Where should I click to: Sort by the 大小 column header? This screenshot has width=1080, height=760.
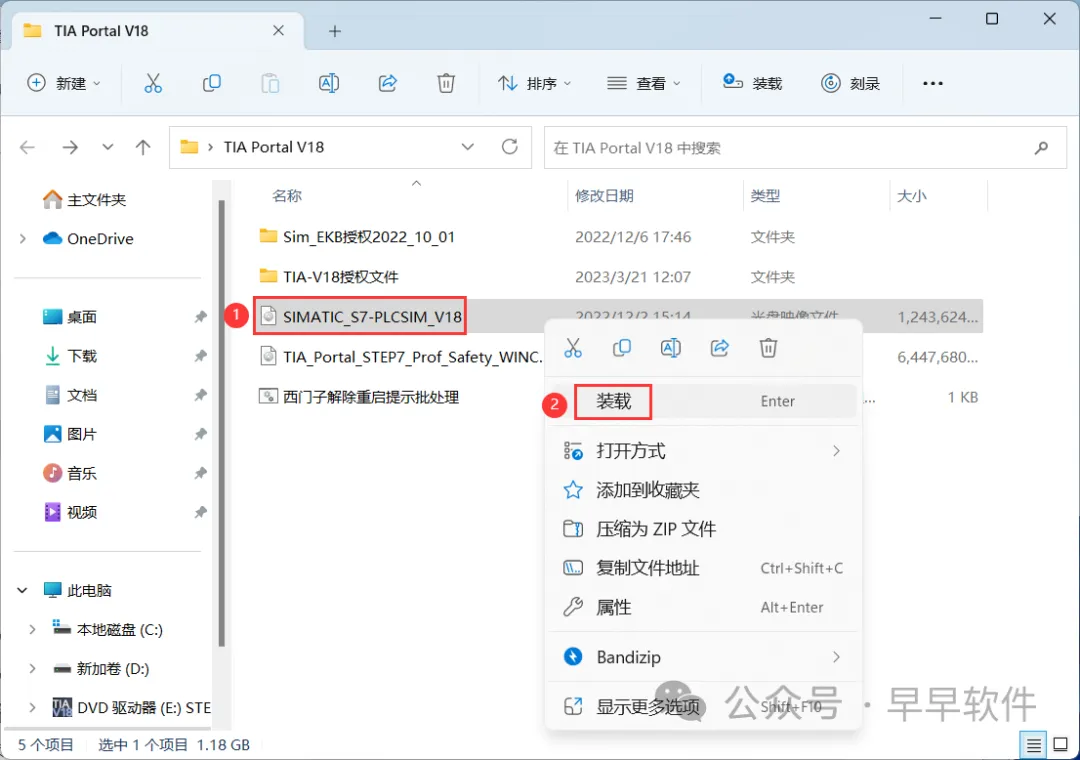click(912, 196)
